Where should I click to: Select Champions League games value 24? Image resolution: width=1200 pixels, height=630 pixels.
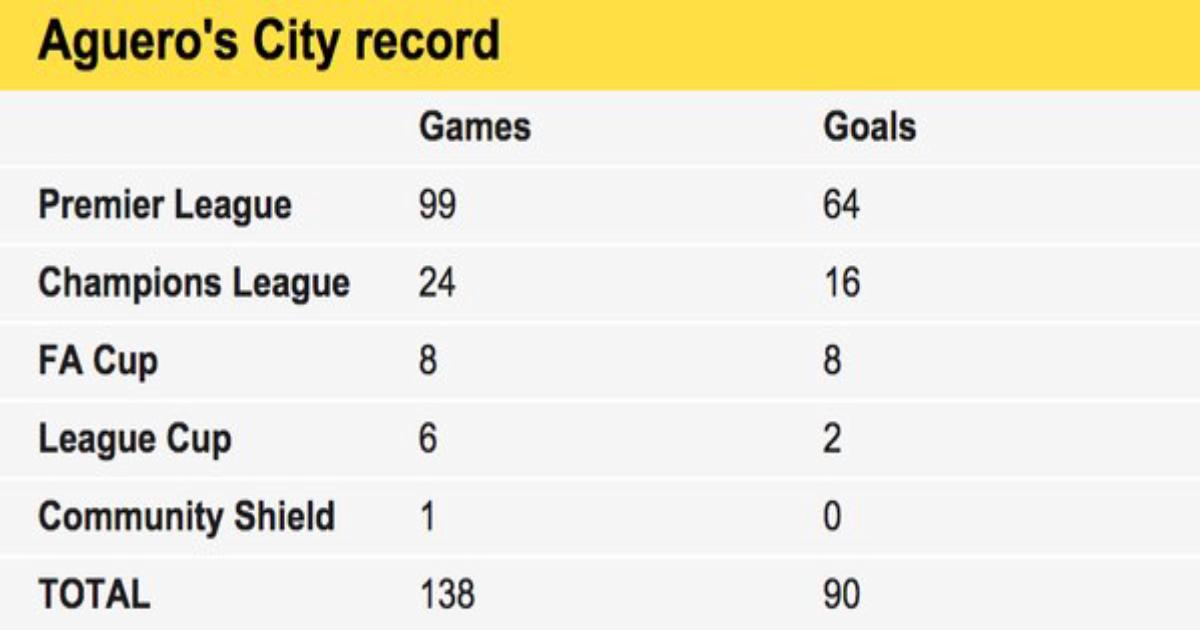click(x=437, y=284)
